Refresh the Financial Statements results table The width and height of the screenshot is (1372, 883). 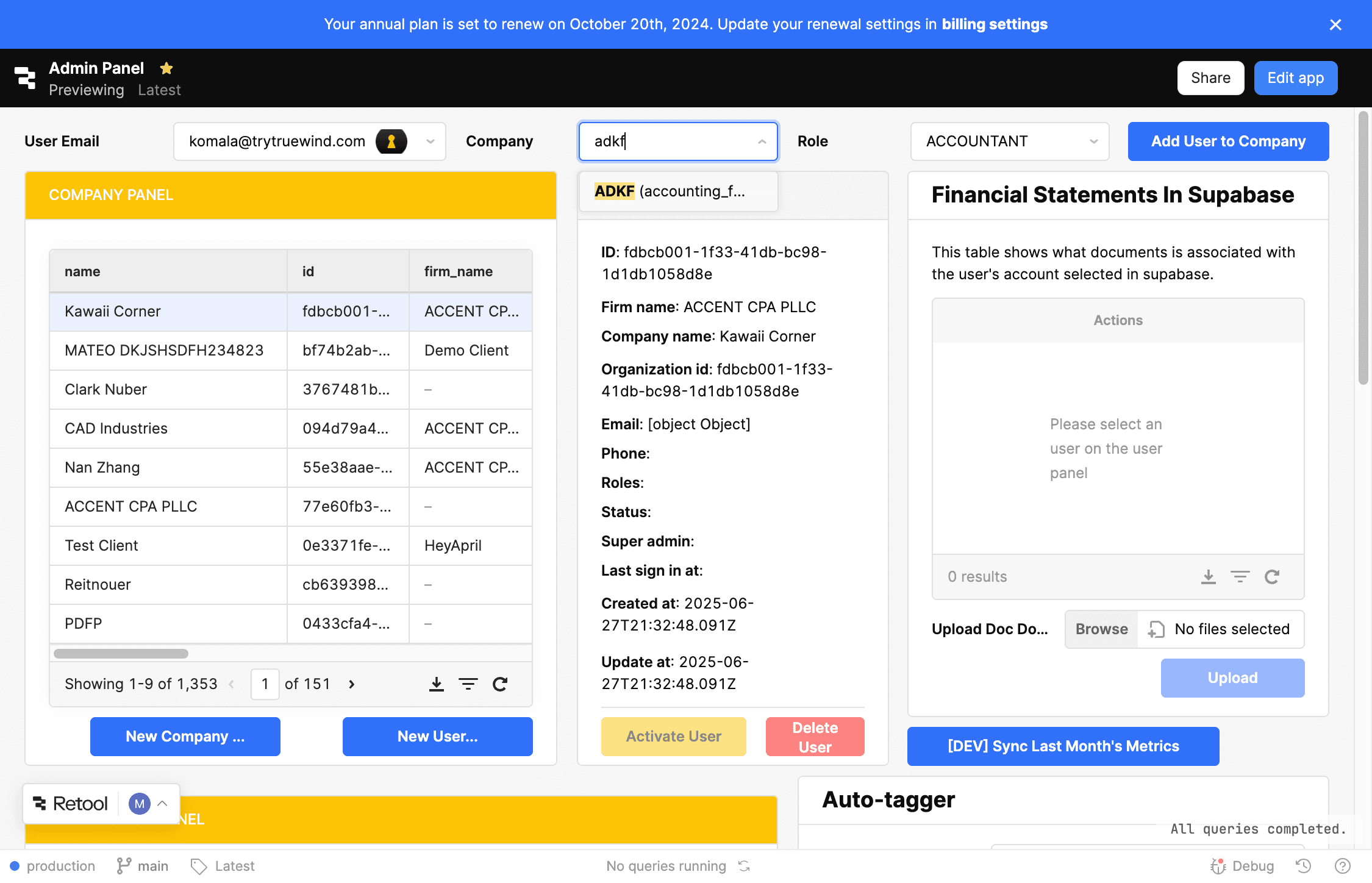pyautogui.click(x=1273, y=577)
